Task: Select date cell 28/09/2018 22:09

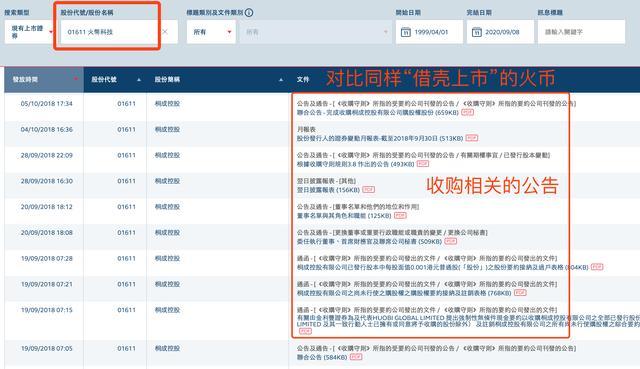Action: [x=47, y=155]
